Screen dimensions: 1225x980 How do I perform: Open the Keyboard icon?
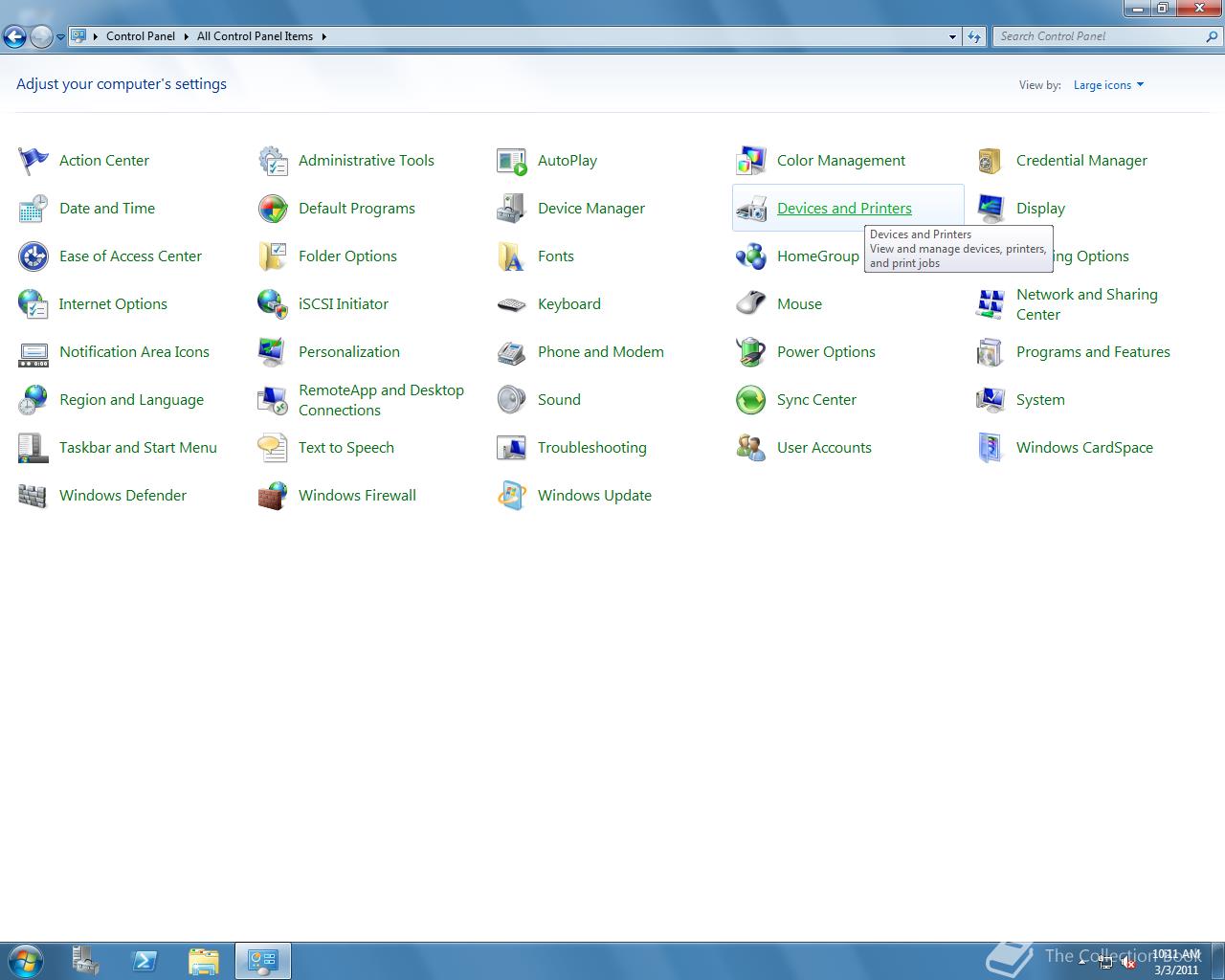coord(512,304)
